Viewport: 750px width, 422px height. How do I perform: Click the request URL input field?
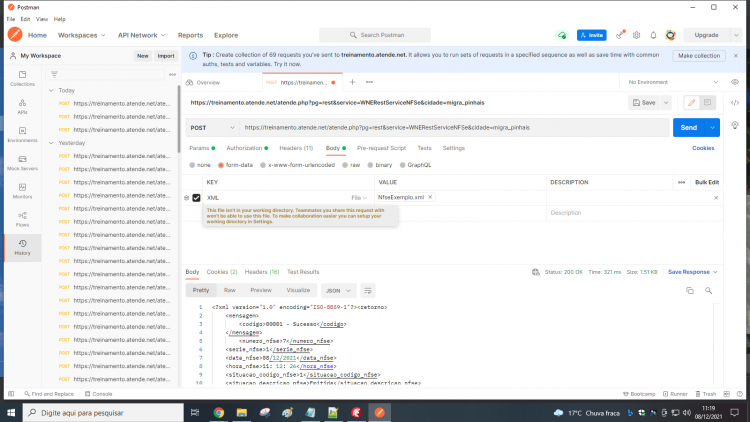(454, 128)
